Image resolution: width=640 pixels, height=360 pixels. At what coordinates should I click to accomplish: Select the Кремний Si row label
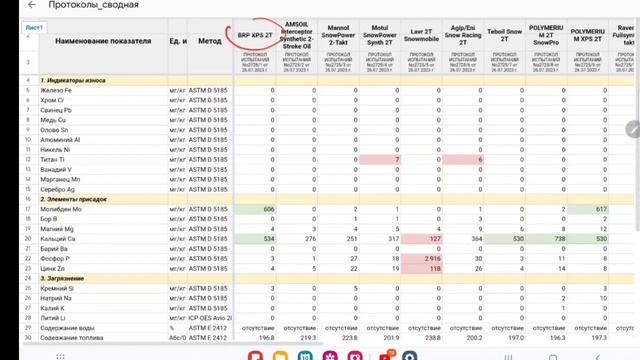coord(57,288)
